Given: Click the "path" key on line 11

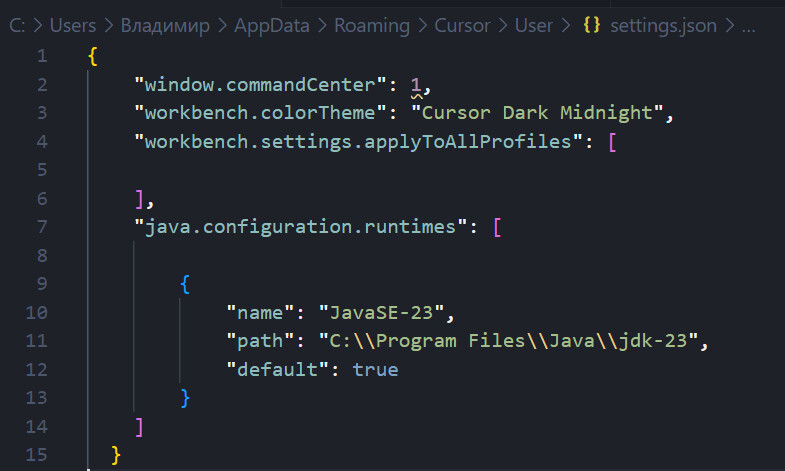Looking at the screenshot, I should tap(260, 341).
